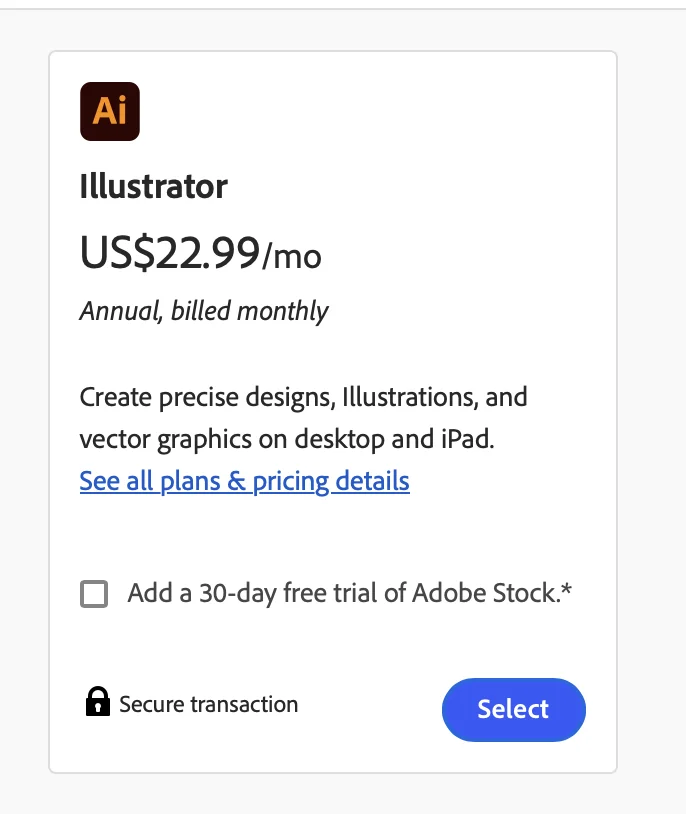The width and height of the screenshot is (686, 814).
Task: Click the Illustrator product title
Action: tap(152, 186)
